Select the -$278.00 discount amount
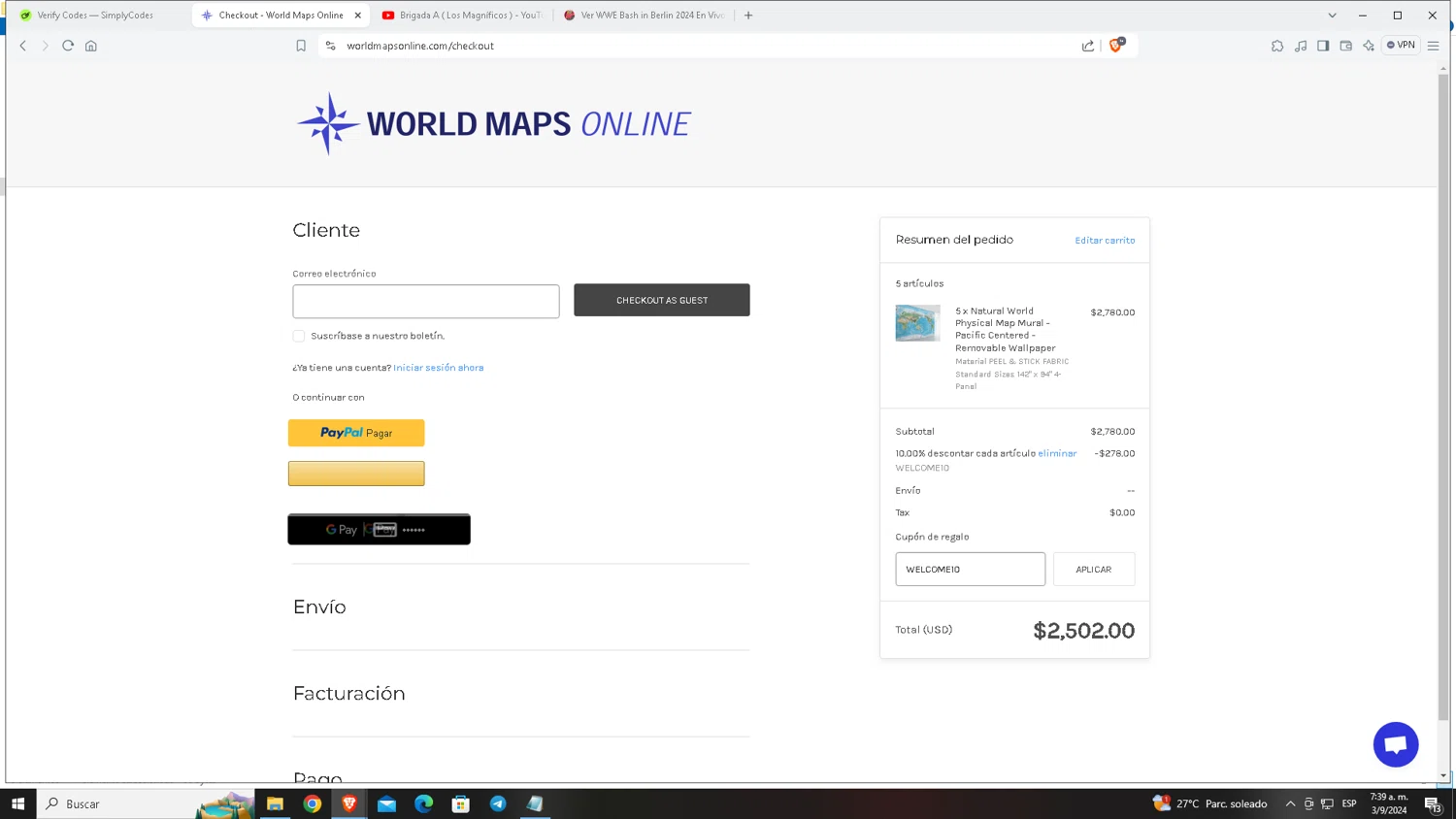This screenshot has height=819, width=1456. tap(1114, 453)
